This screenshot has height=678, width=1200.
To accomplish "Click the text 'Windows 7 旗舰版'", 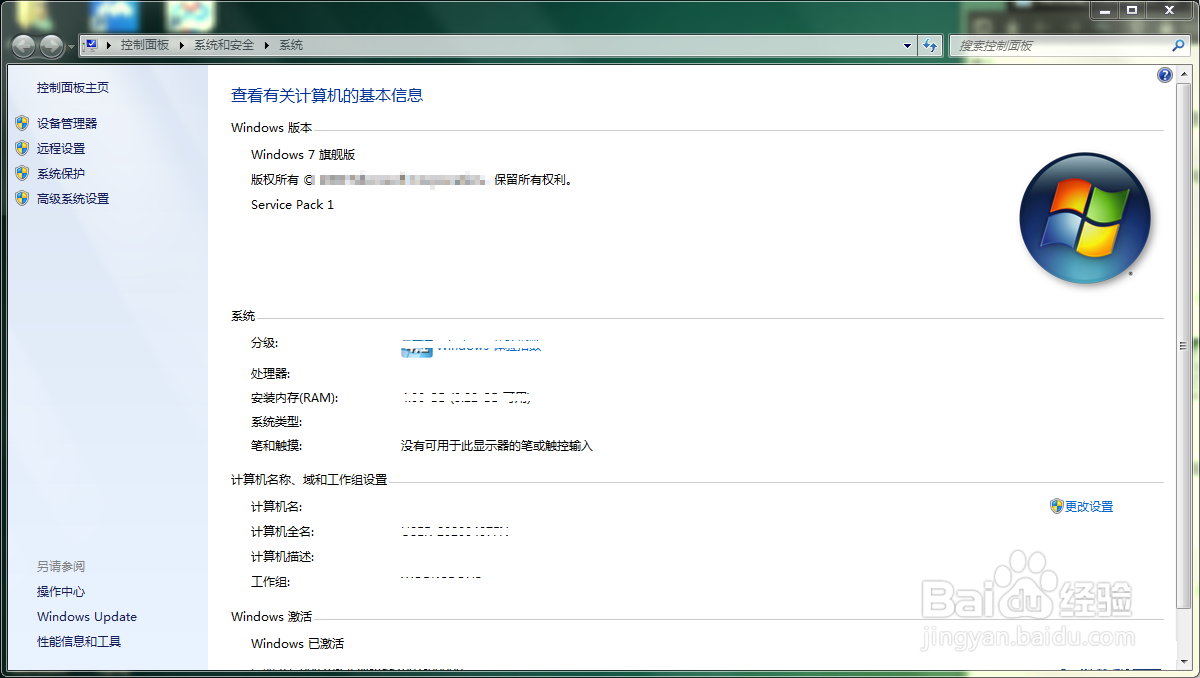I will (303, 154).
